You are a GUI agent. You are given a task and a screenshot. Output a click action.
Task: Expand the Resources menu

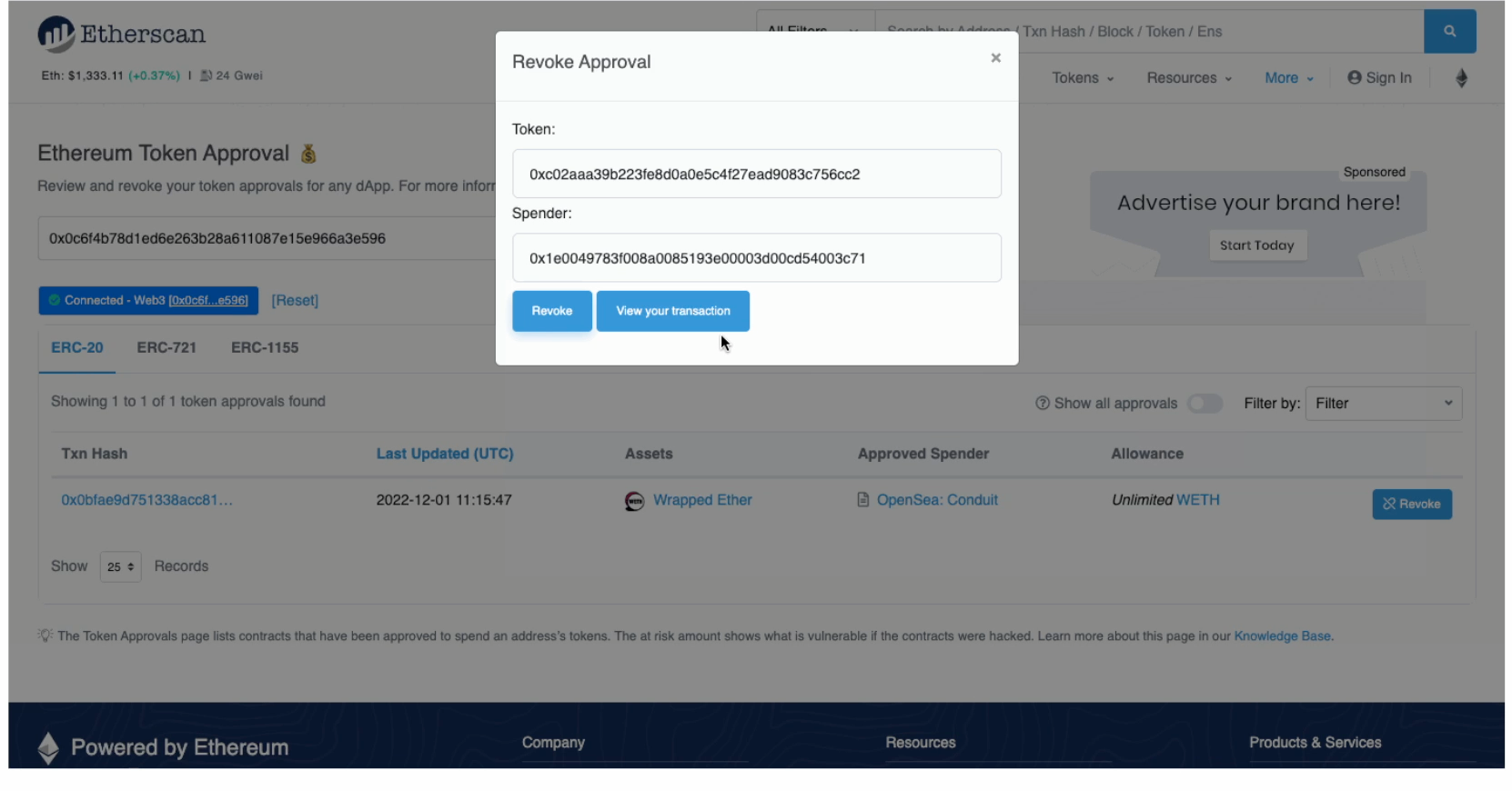[x=1189, y=78]
